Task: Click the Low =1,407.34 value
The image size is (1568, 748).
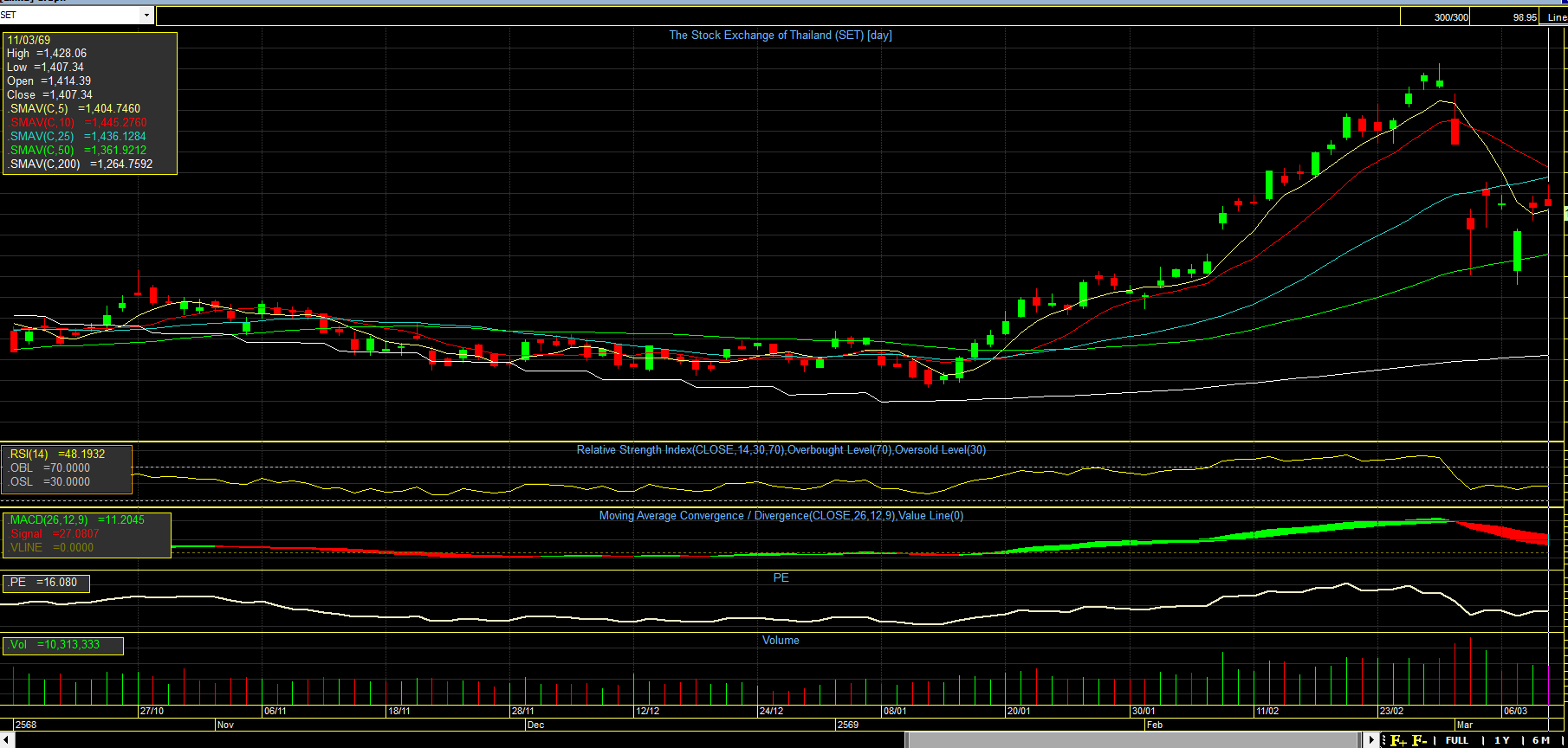Action: click(x=46, y=68)
